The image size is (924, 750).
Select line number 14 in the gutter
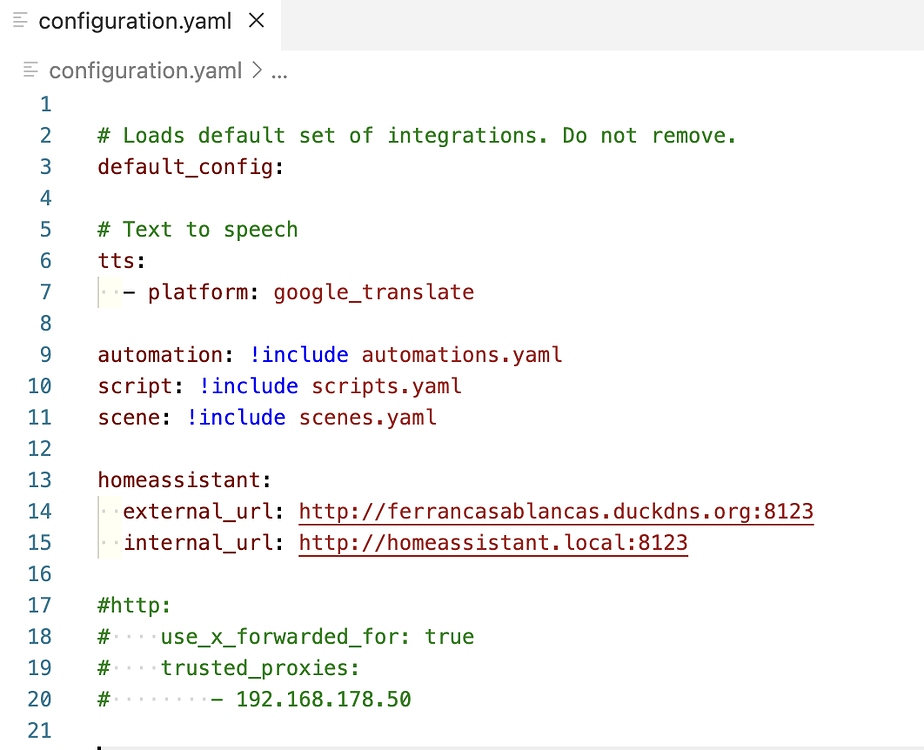(x=40, y=512)
